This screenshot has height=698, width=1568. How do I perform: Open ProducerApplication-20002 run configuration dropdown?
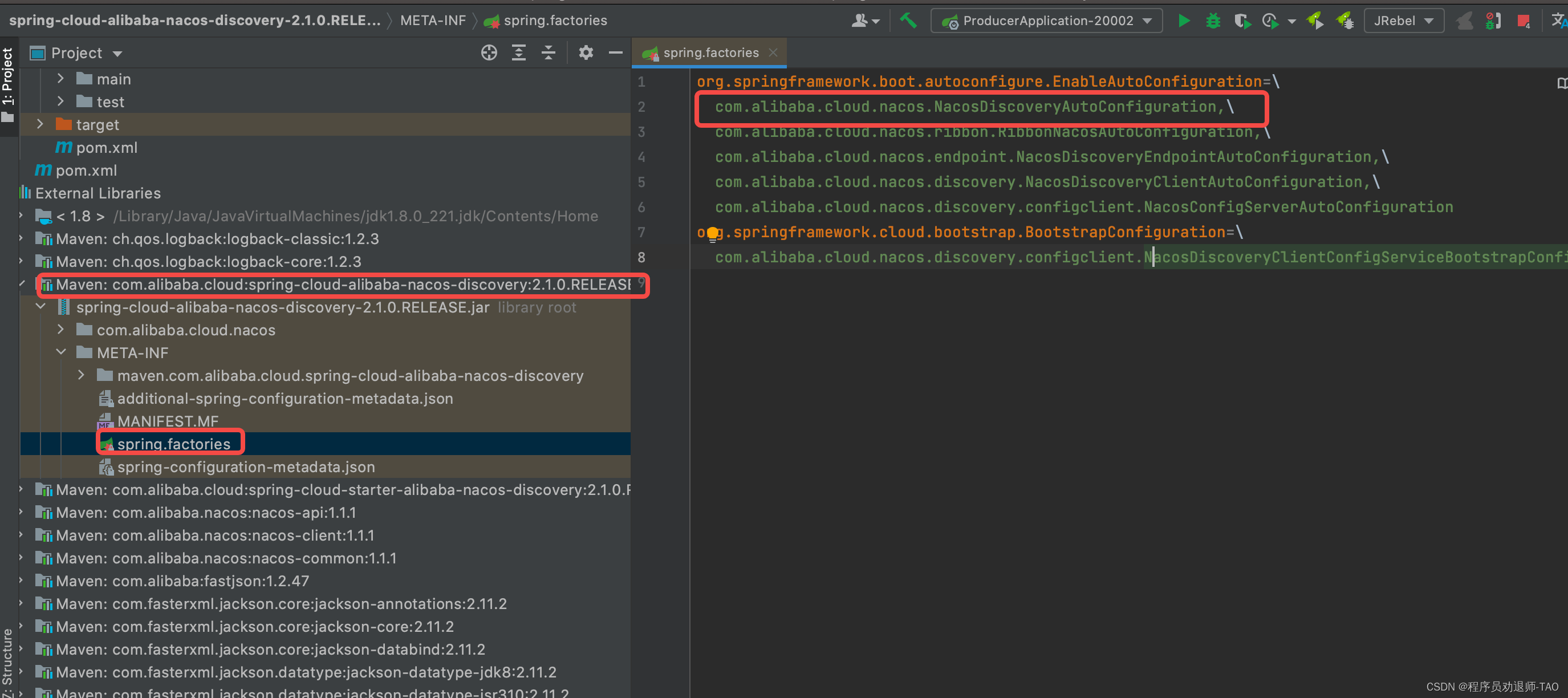(1046, 21)
